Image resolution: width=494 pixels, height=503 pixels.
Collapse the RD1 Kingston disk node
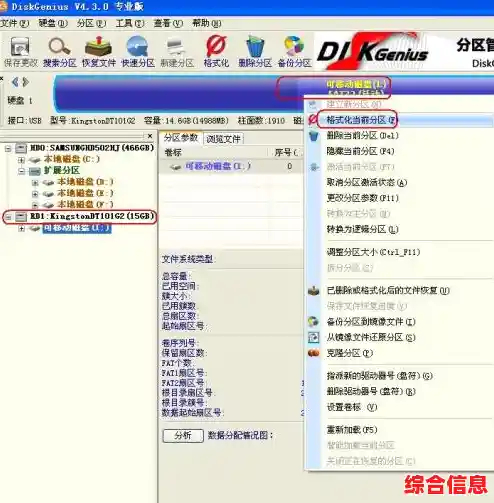coord(8,217)
